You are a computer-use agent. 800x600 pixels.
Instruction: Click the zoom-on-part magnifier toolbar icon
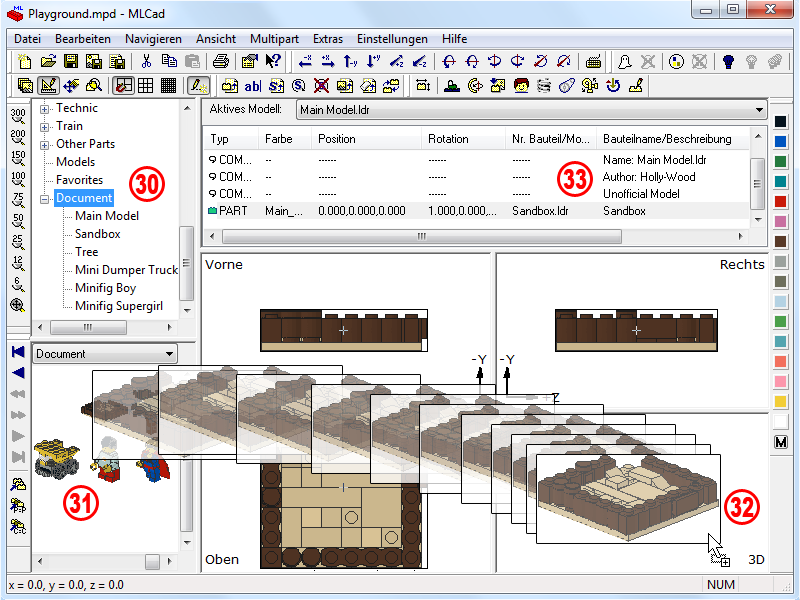[94, 86]
